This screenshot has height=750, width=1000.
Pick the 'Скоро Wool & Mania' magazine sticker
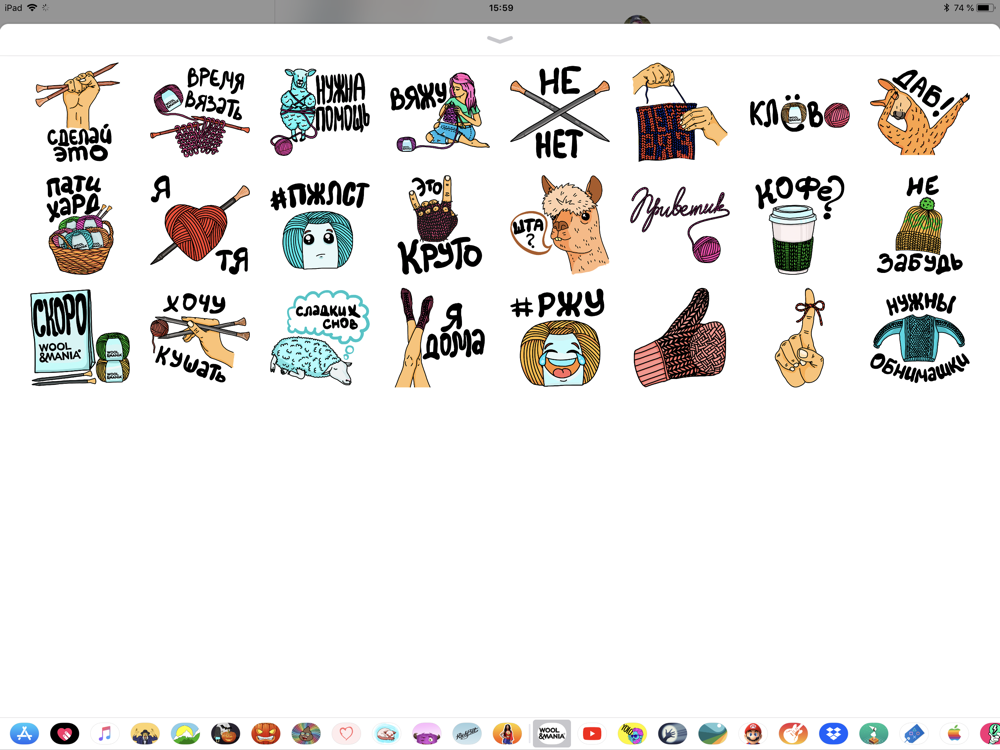(x=79, y=337)
